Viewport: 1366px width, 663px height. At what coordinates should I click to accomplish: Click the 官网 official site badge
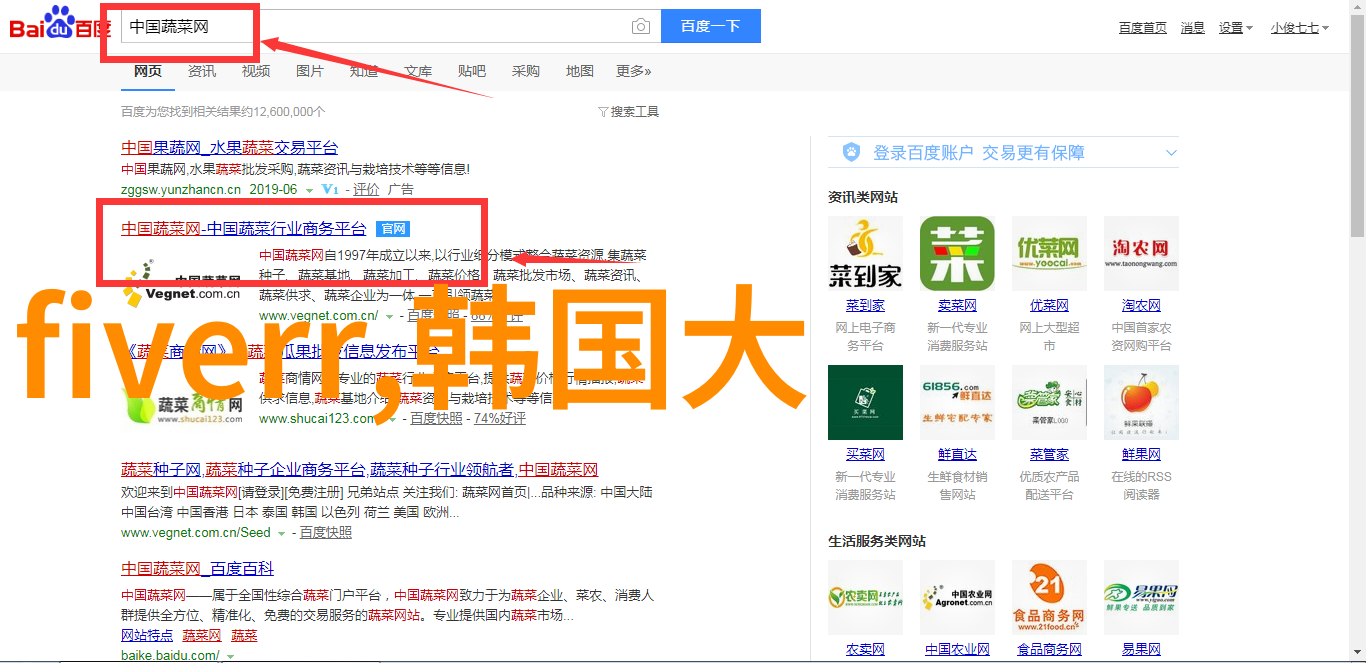click(x=393, y=229)
